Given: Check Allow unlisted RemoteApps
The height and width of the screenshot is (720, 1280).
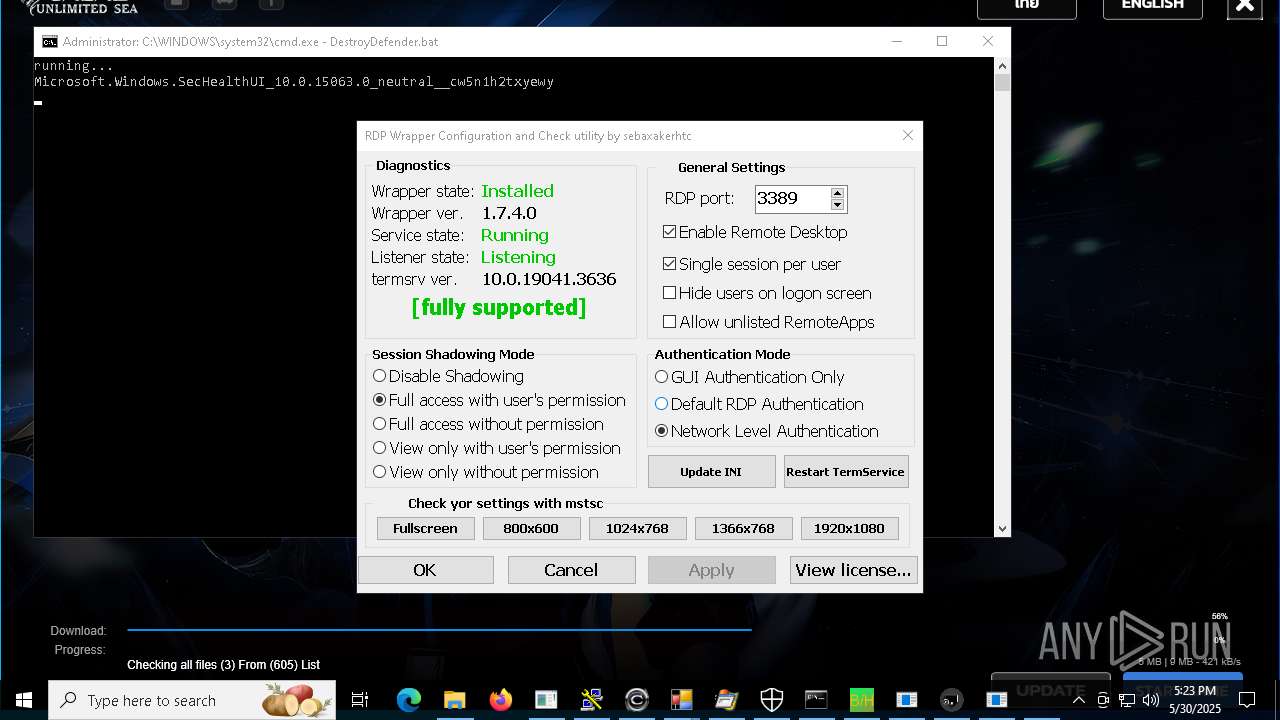Looking at the screenshot, I should click(x=670, y=322).
